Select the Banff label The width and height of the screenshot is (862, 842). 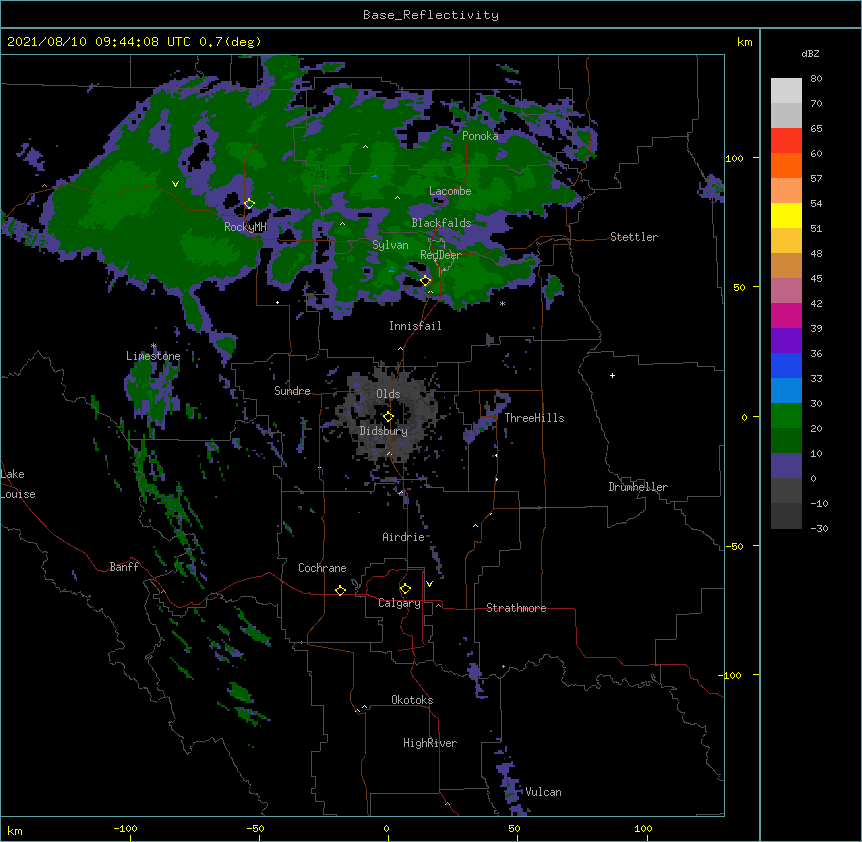[x=124, y=567]
